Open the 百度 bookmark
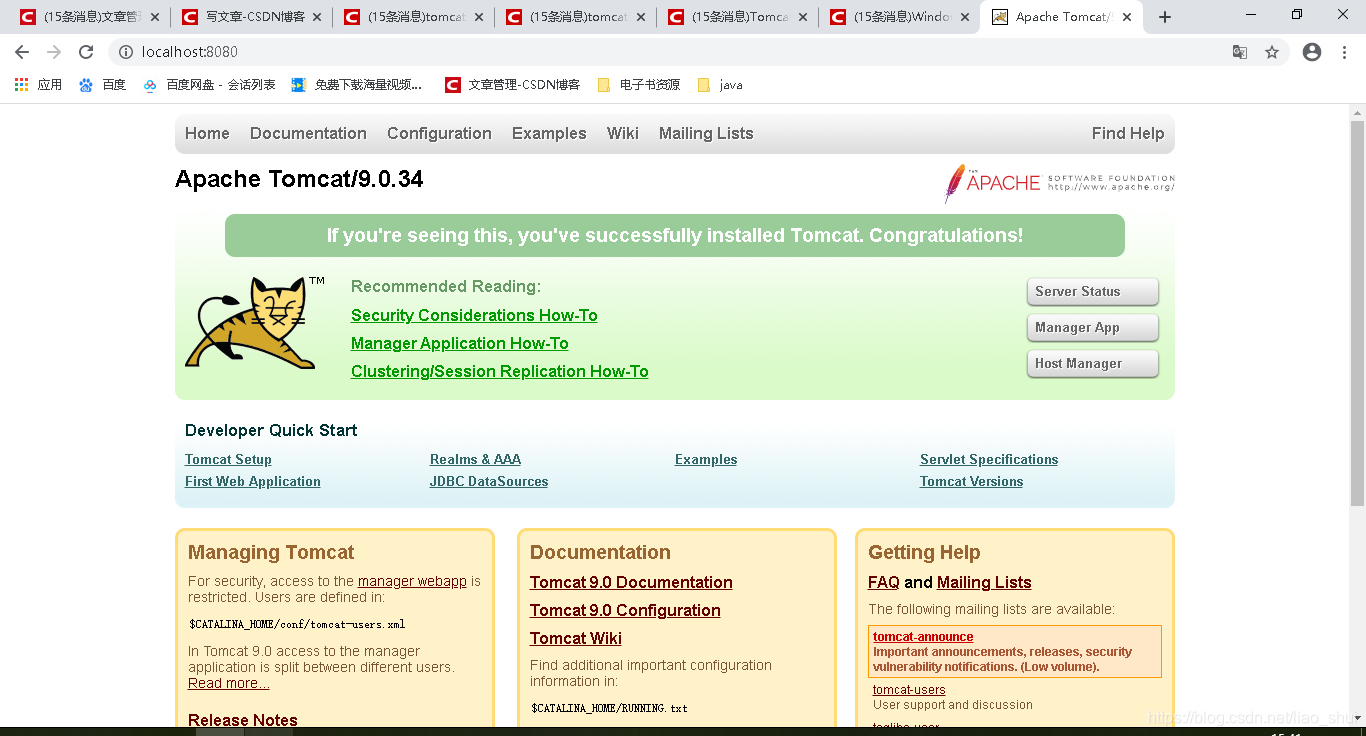The height and width of the screenshot is (736, 1366). 103,85
